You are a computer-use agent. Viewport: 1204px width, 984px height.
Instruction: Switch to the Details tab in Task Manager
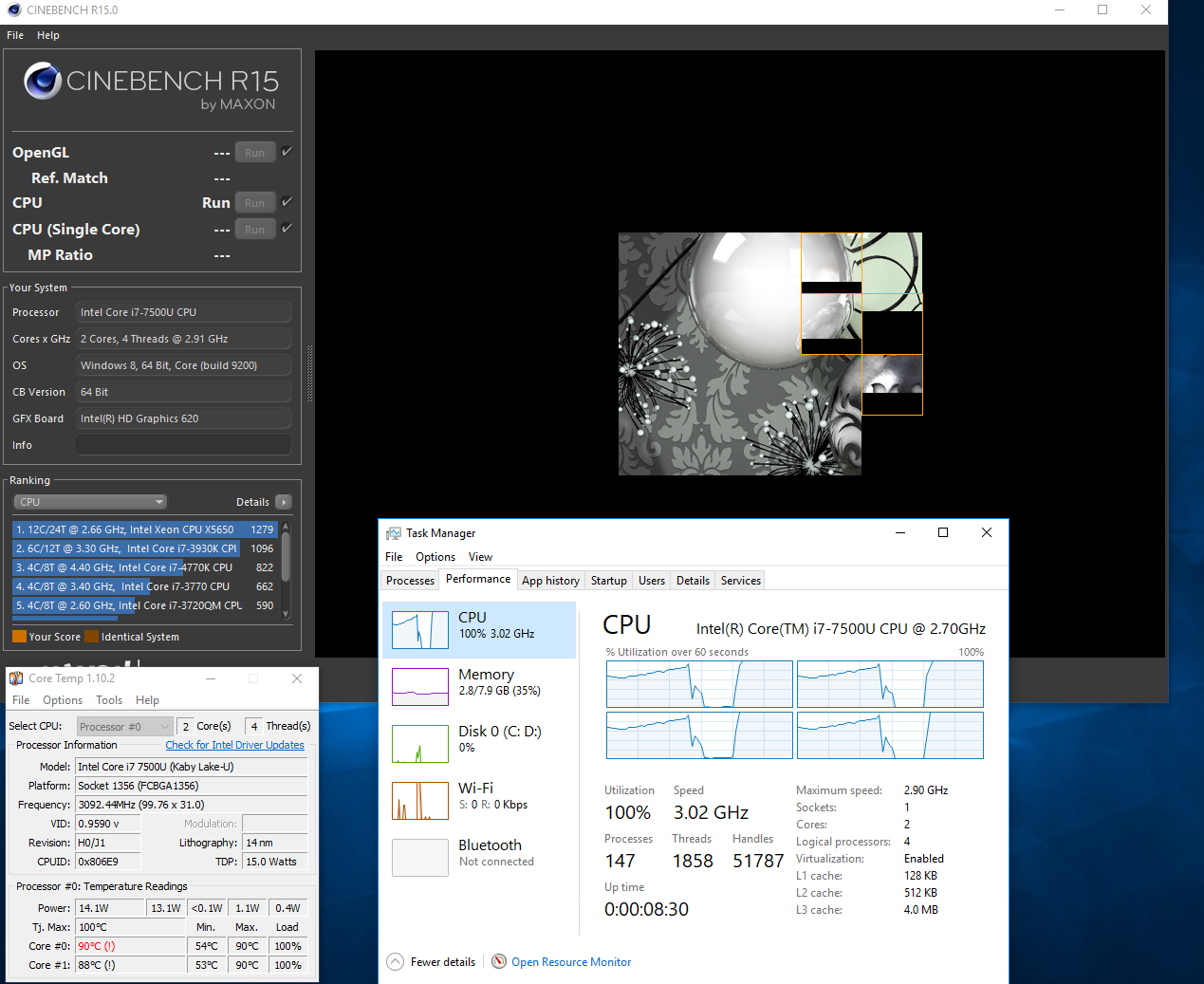[x=693, y=581]
